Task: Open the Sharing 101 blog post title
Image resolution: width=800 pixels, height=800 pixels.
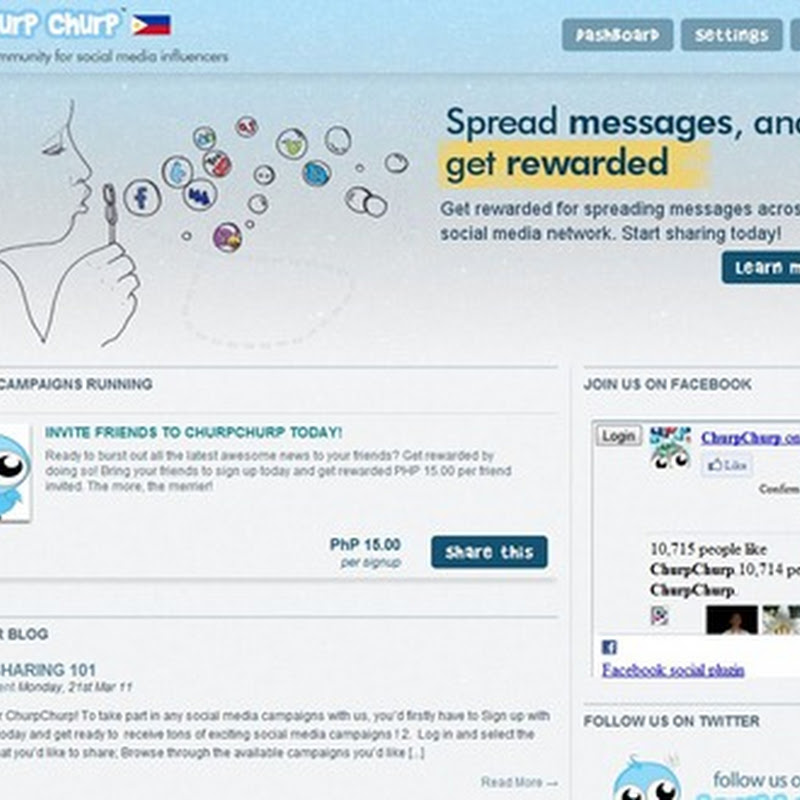Action: click(48, 669)
